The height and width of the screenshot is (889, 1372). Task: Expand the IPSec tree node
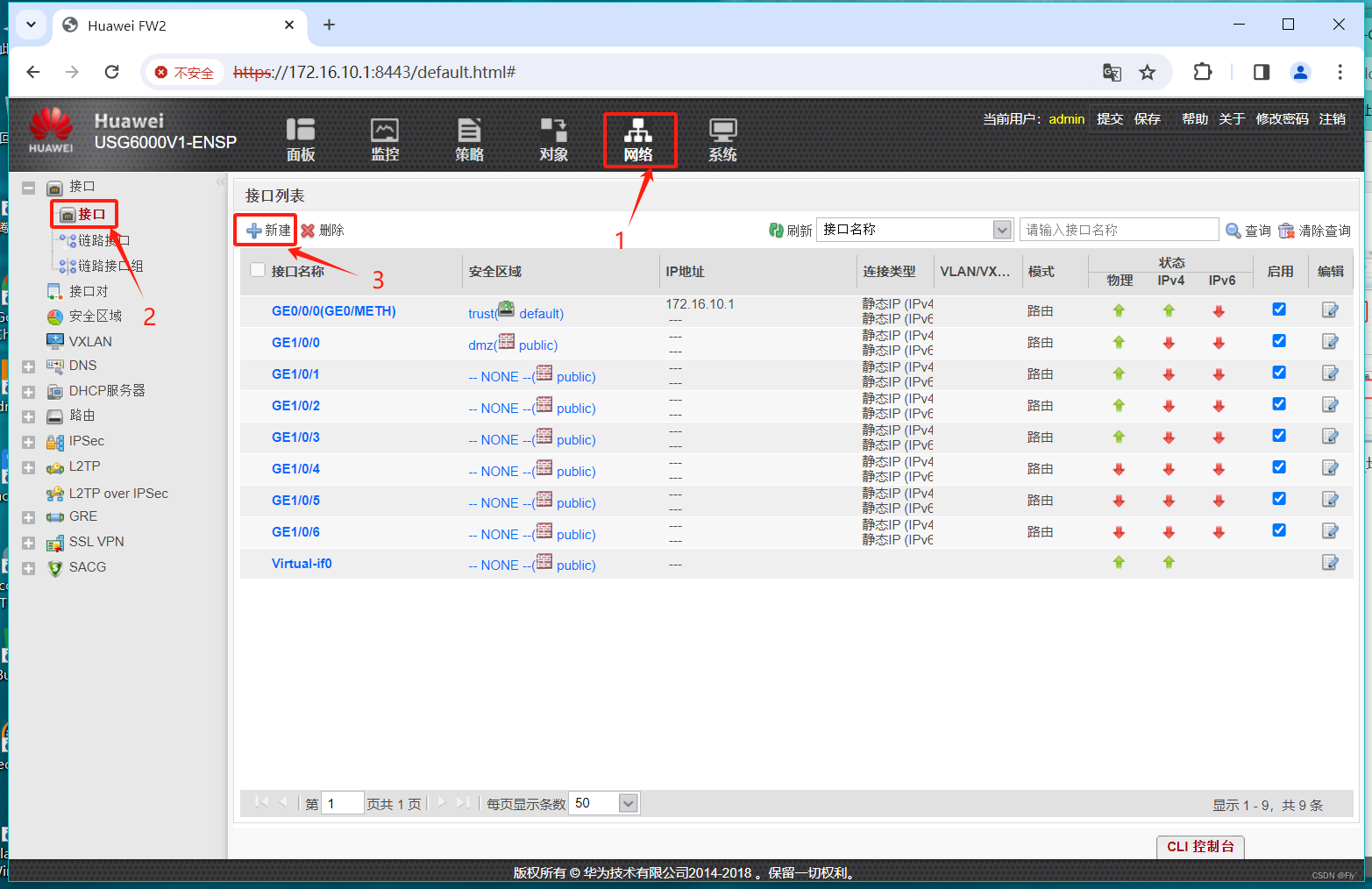28,442
